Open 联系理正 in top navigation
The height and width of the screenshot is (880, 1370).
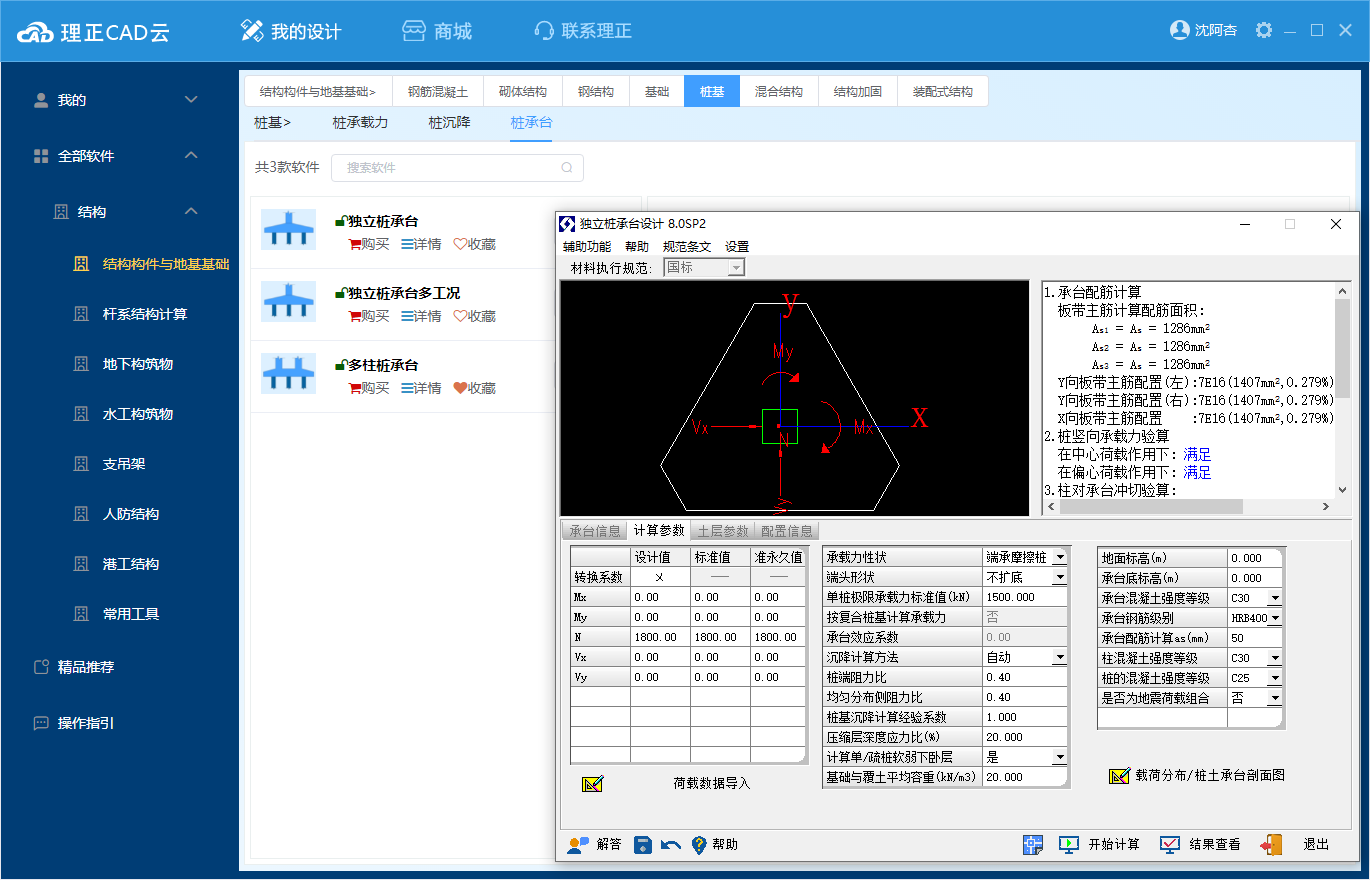[583, 31]
